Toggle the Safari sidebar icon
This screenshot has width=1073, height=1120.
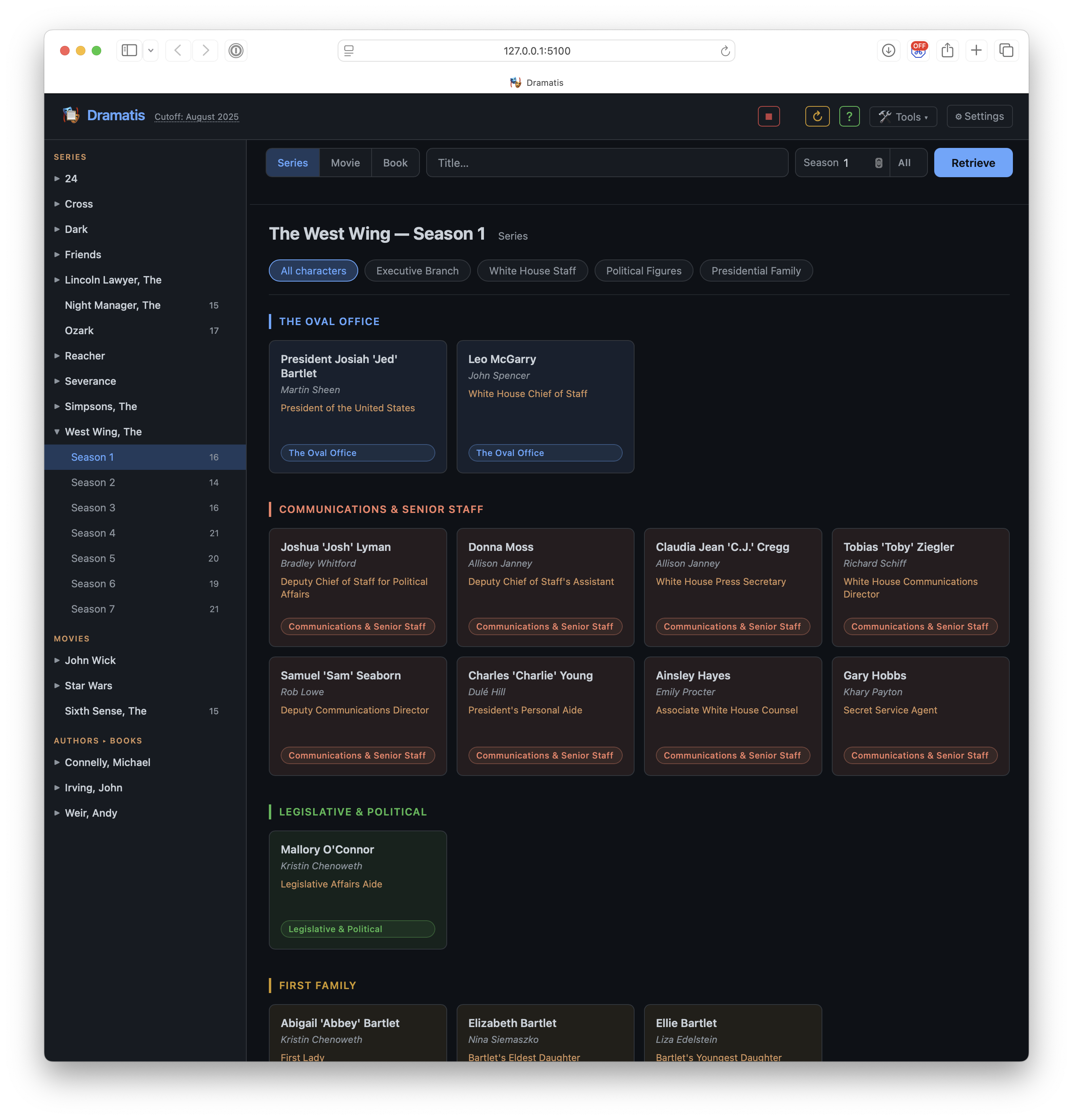[130, 50]
